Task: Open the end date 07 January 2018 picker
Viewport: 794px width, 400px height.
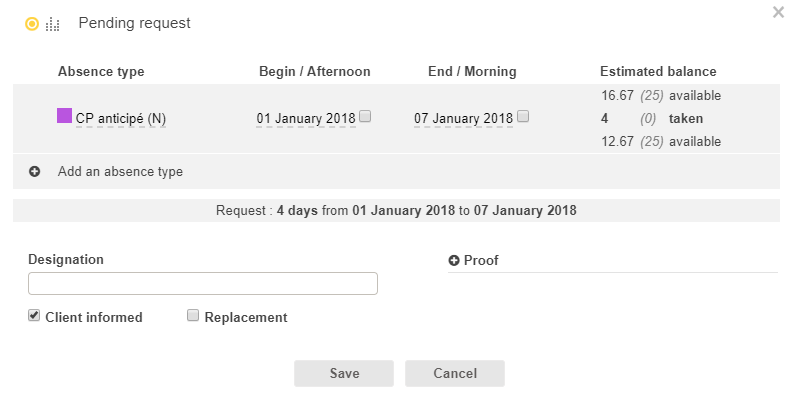Action: pos(463,119)
